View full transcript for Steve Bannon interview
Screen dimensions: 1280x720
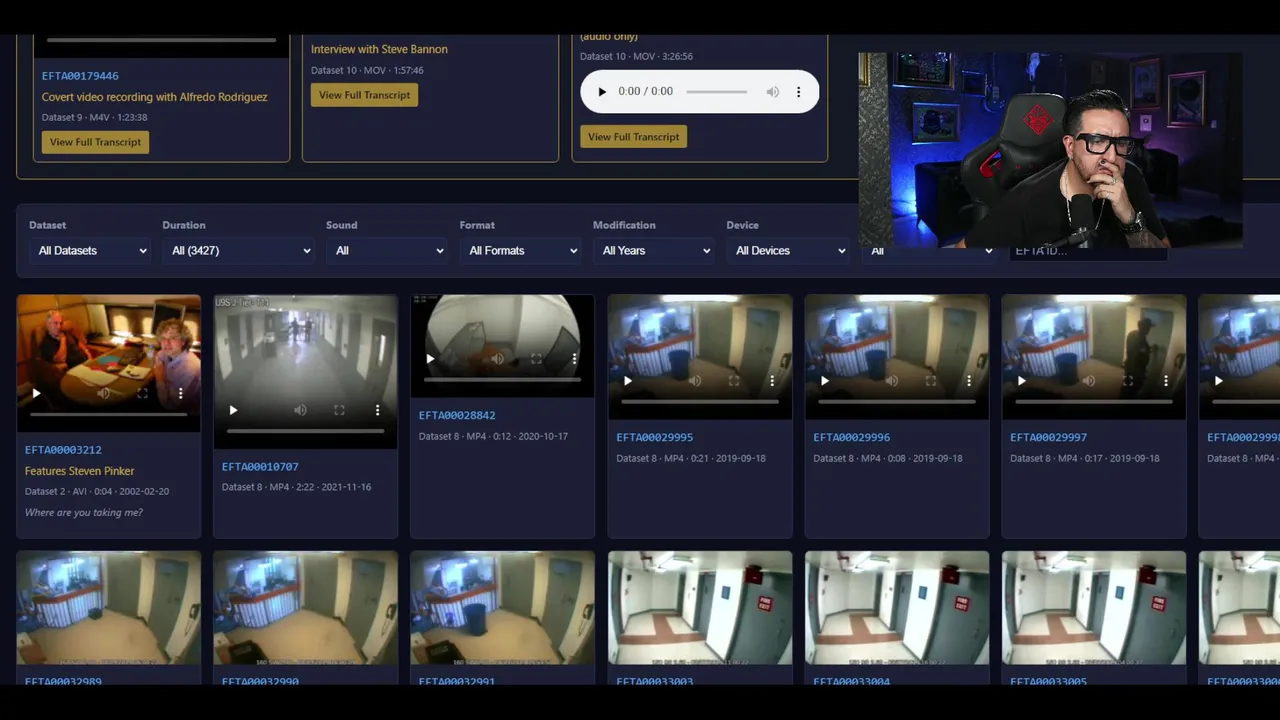[x=364, y=95]
